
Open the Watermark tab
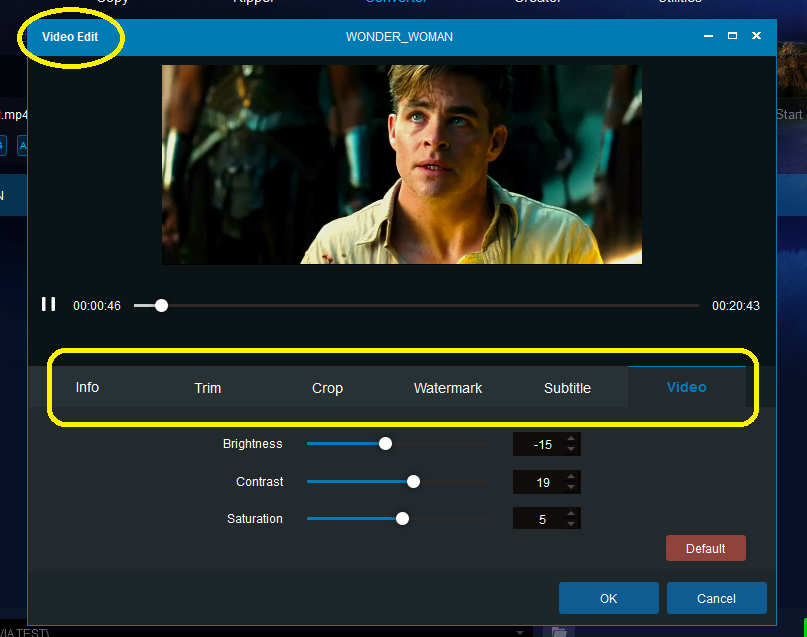coord(448,387)
